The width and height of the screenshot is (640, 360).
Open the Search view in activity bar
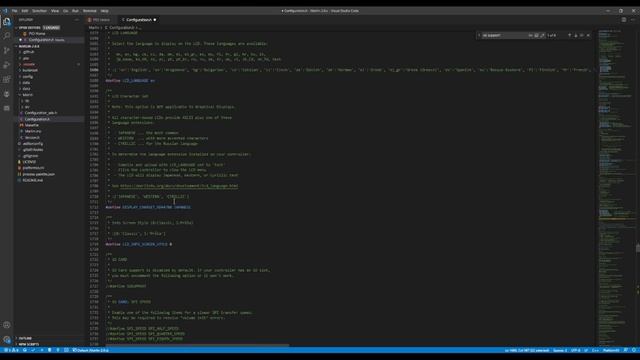(x=7, y=36)
